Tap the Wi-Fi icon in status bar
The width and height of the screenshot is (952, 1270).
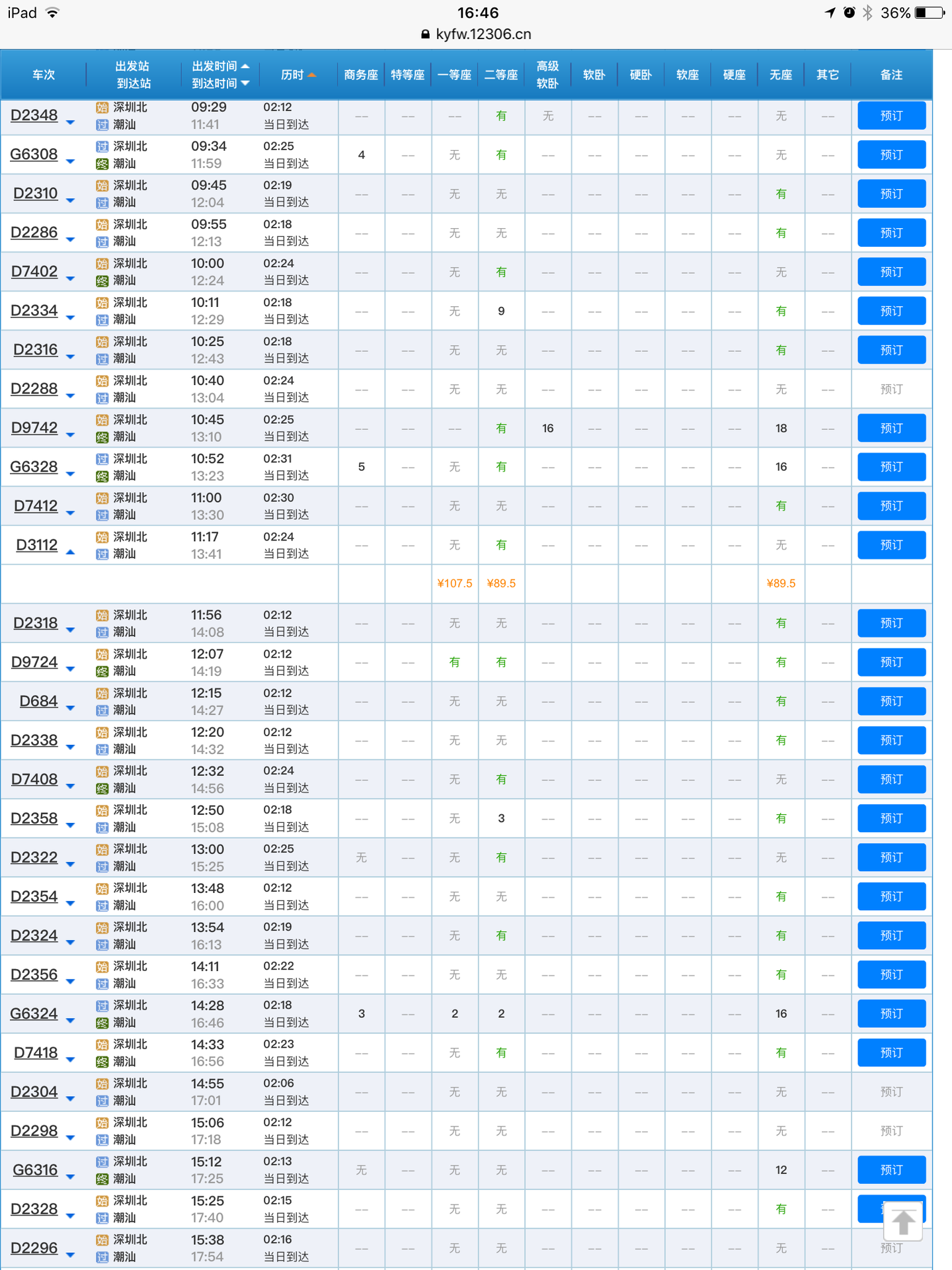[x=52, y=13]
